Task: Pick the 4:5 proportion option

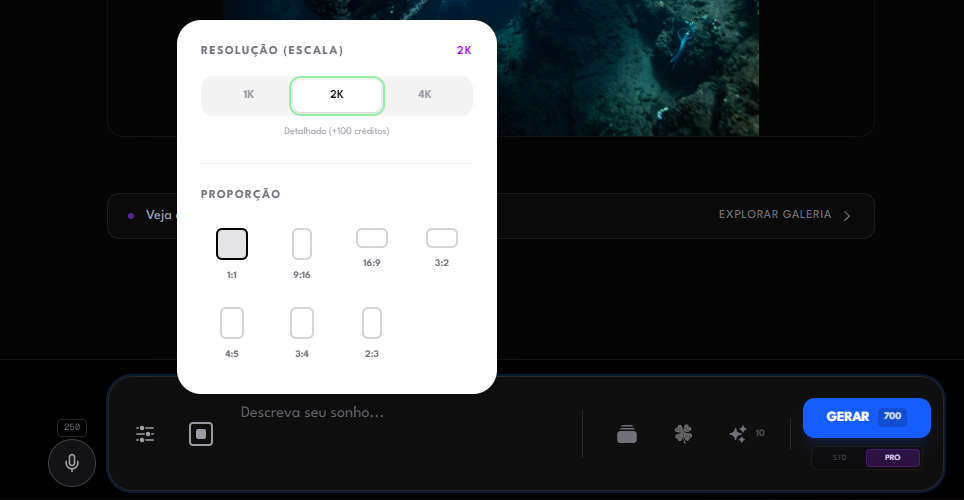Action: [232, 323]
